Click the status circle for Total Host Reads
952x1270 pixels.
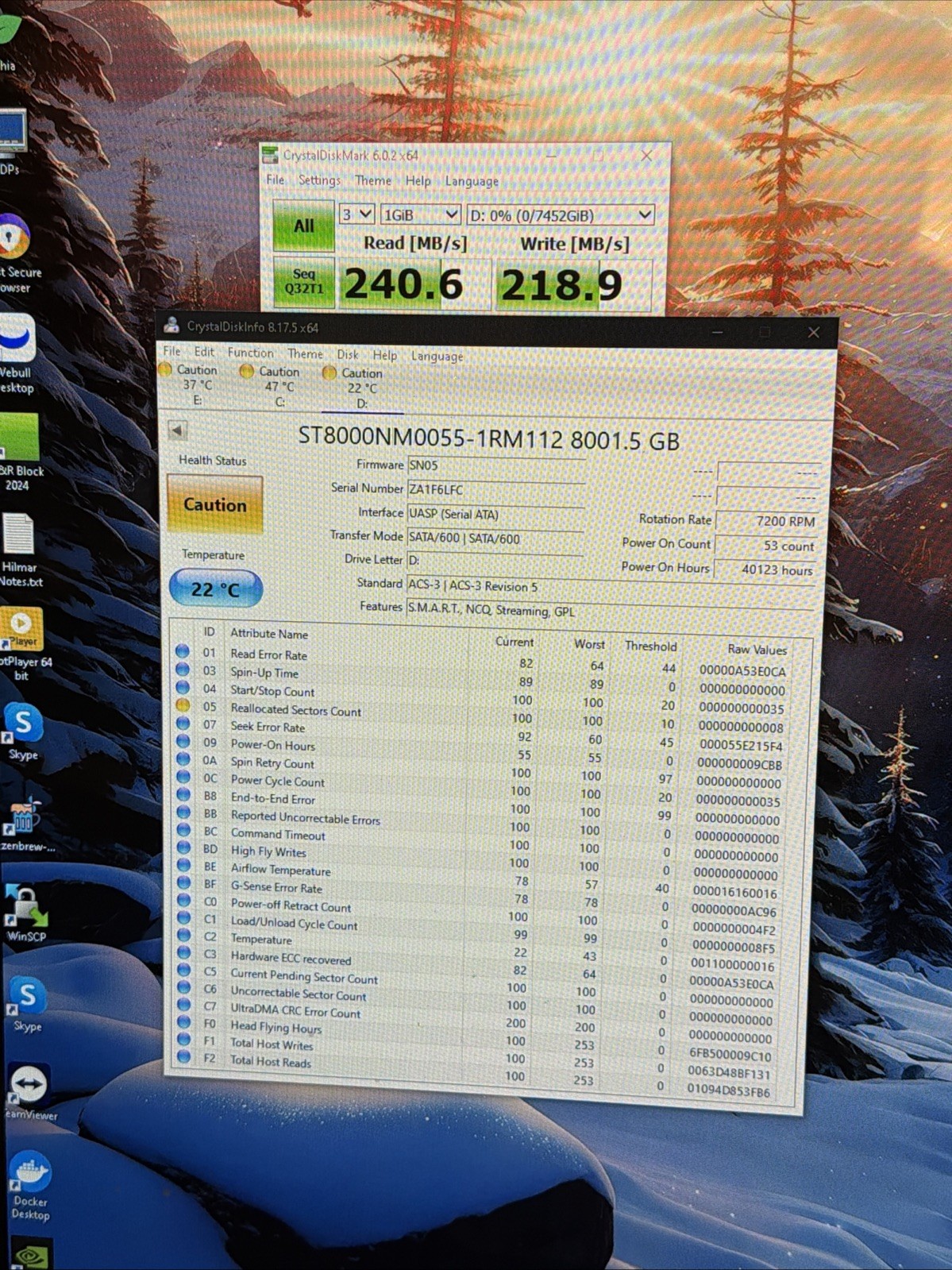[183, 1057]
